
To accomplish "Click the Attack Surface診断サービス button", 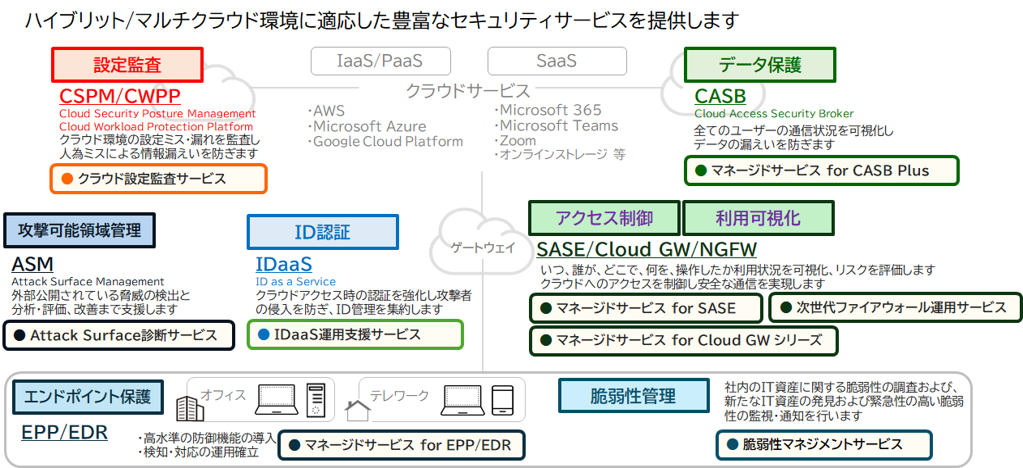I will pos(120,335).
